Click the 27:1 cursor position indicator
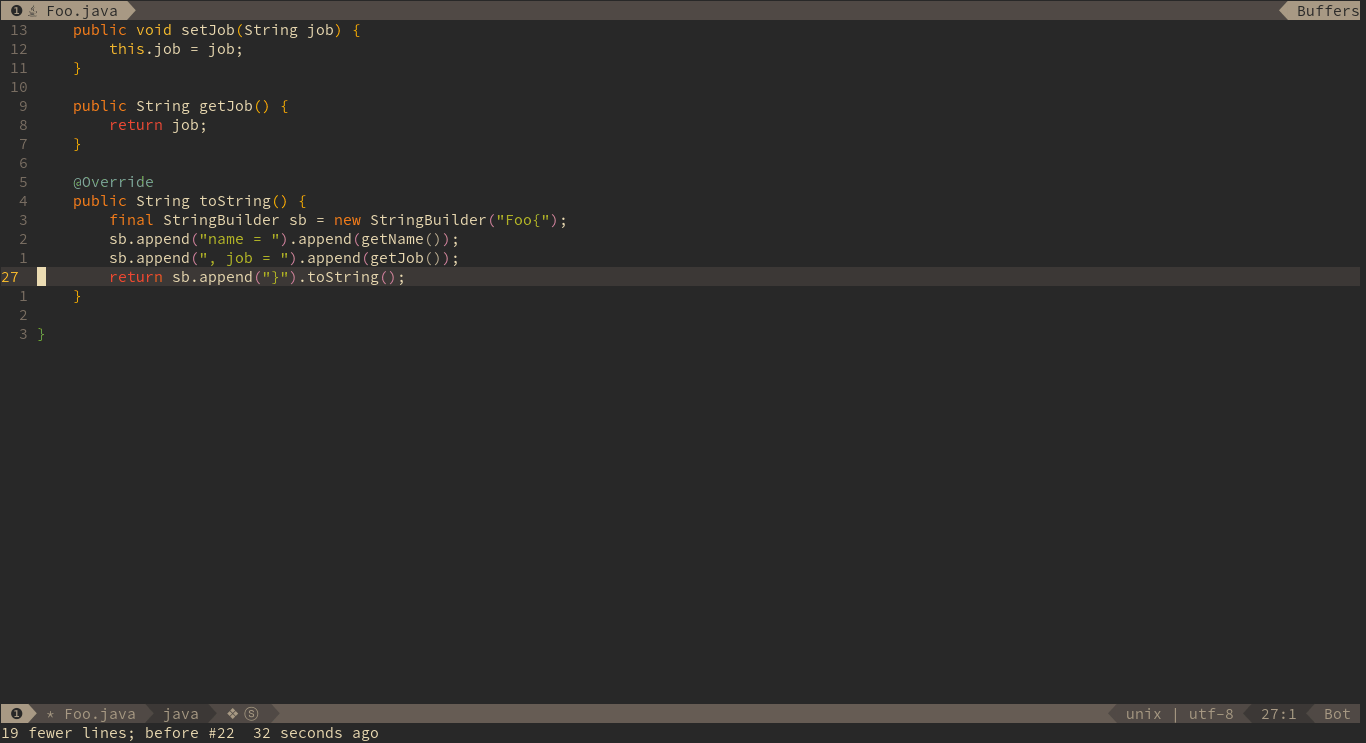 coord(1279,713)
